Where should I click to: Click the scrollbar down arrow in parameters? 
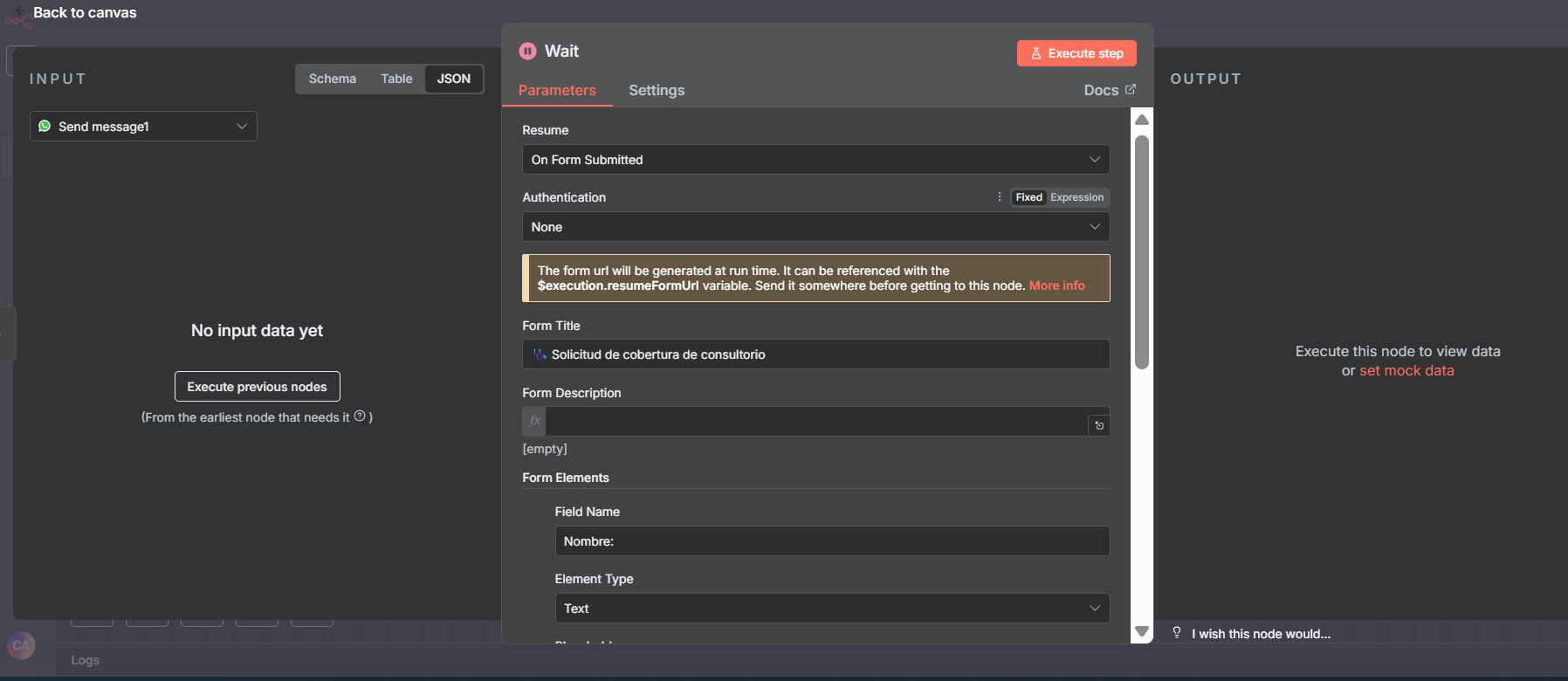click(x=1141, y=631)
